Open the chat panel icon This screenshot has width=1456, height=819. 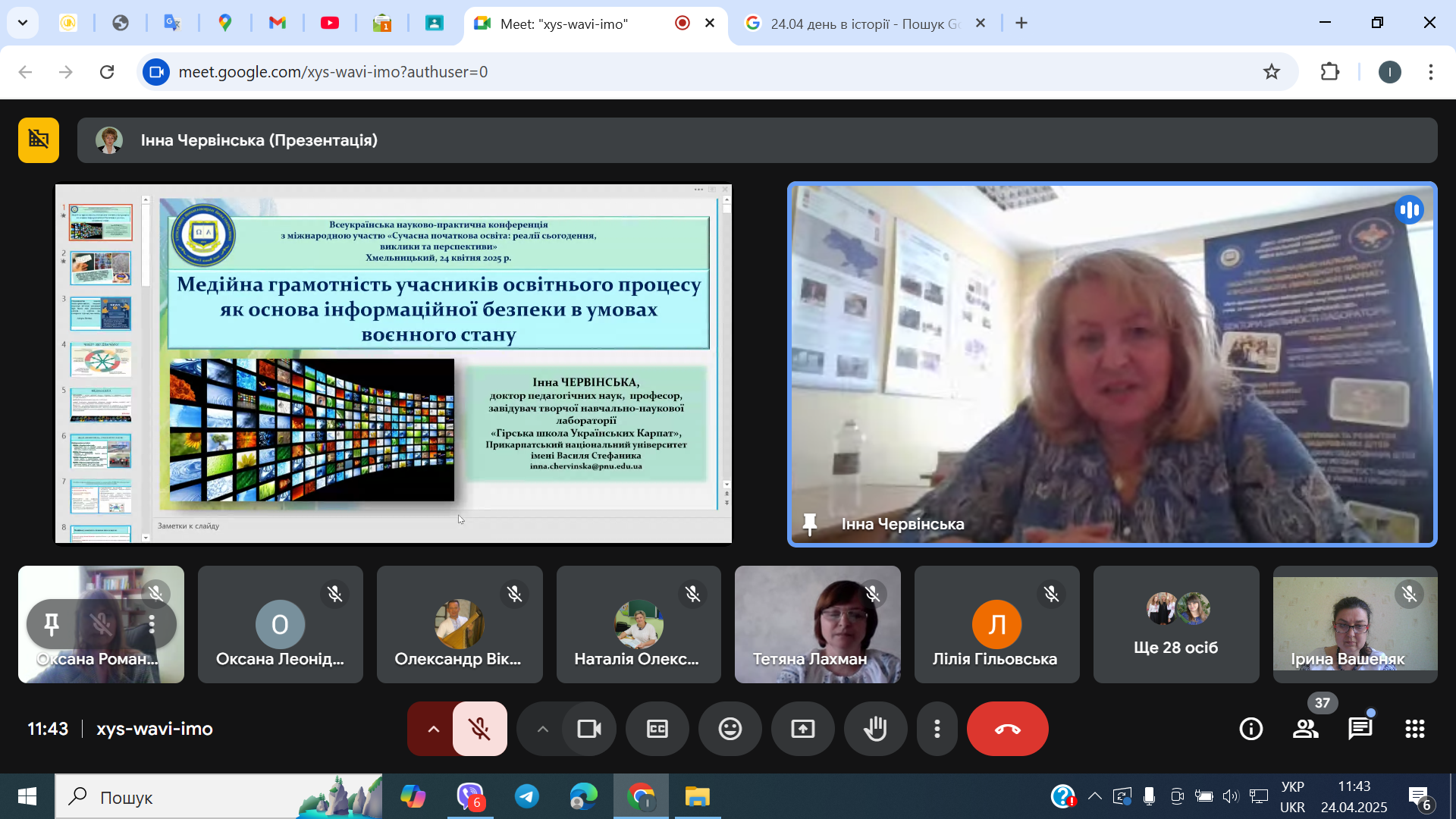coord(1360,729)
